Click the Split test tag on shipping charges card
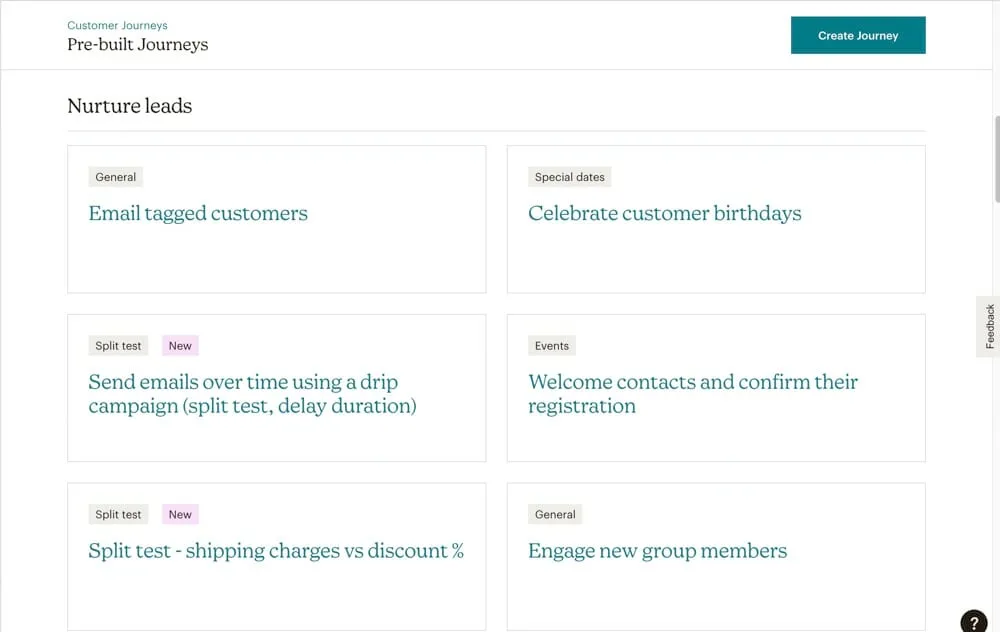The width and height of the screenshot is (1000, 632). tap(118, 515)
